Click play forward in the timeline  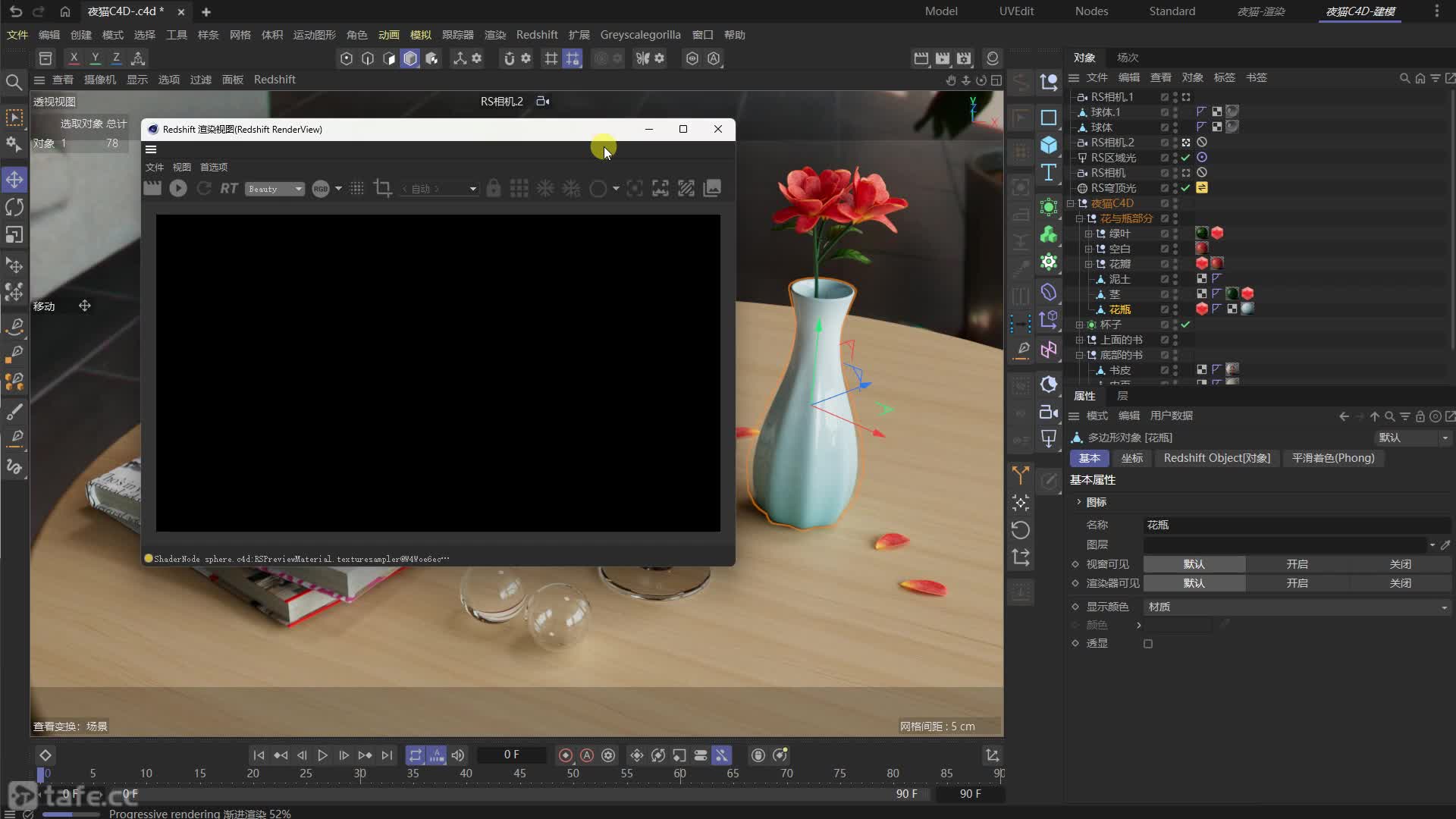[x=322, y=755]
